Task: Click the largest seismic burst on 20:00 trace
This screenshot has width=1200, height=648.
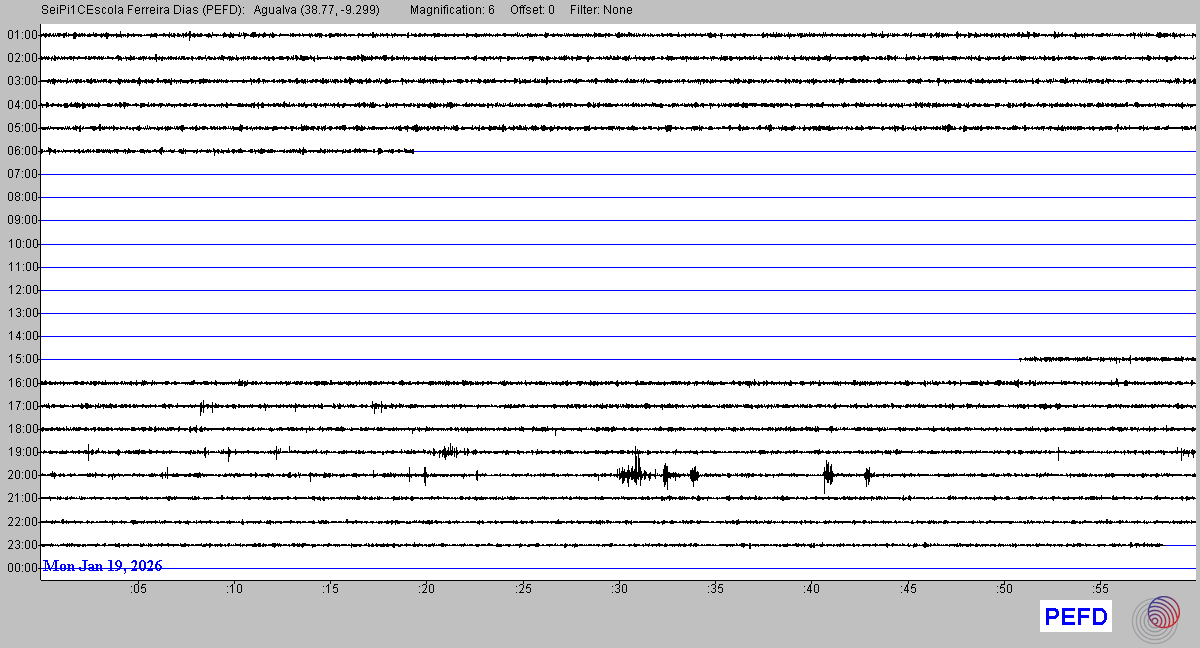Action: click(635, 472)
